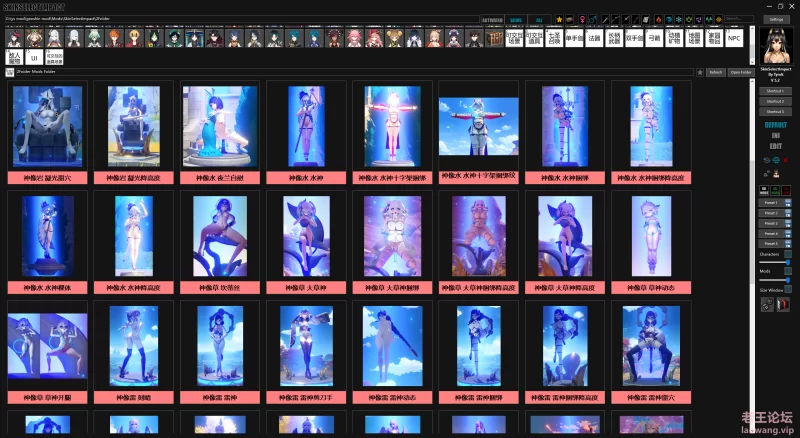Click the character figure icon in sidebar

[x=776, y=174]
